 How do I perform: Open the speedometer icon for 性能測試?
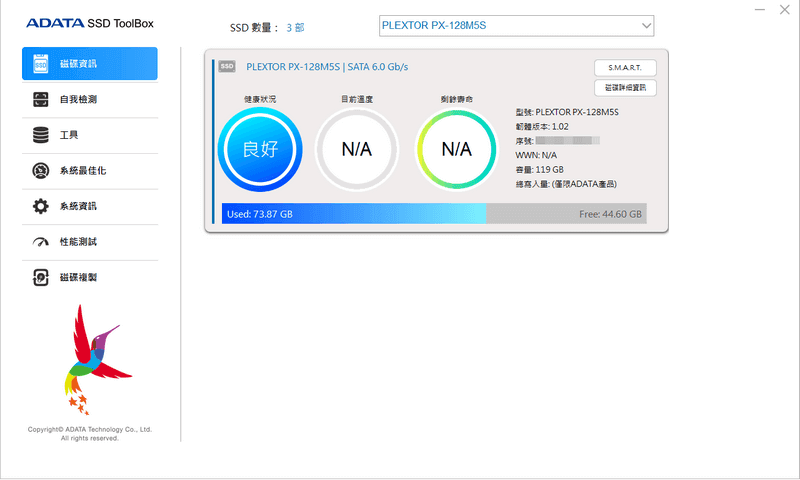click(41, 242)
